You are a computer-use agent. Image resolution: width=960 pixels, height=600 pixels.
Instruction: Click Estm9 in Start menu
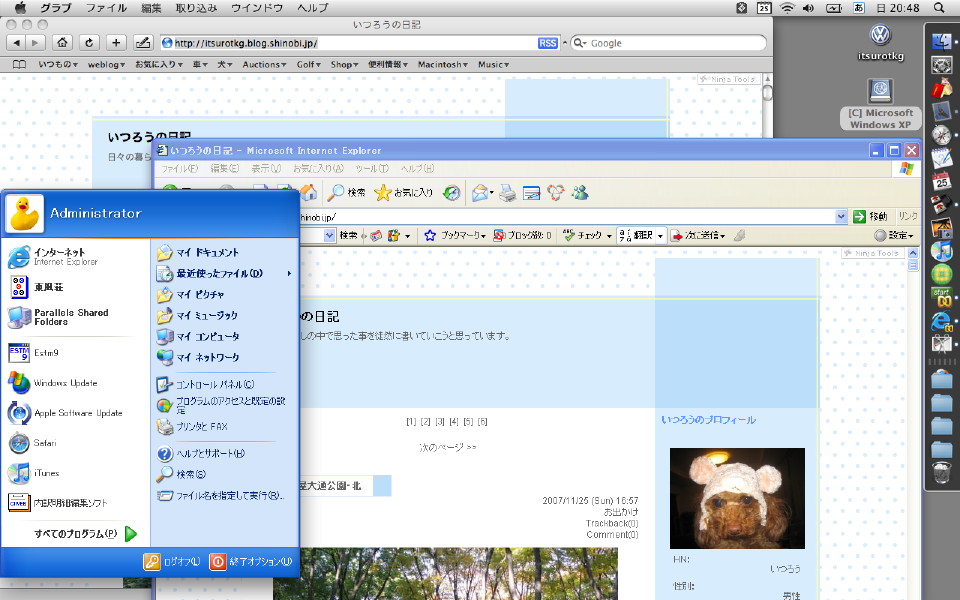click(x=75, y=353)
